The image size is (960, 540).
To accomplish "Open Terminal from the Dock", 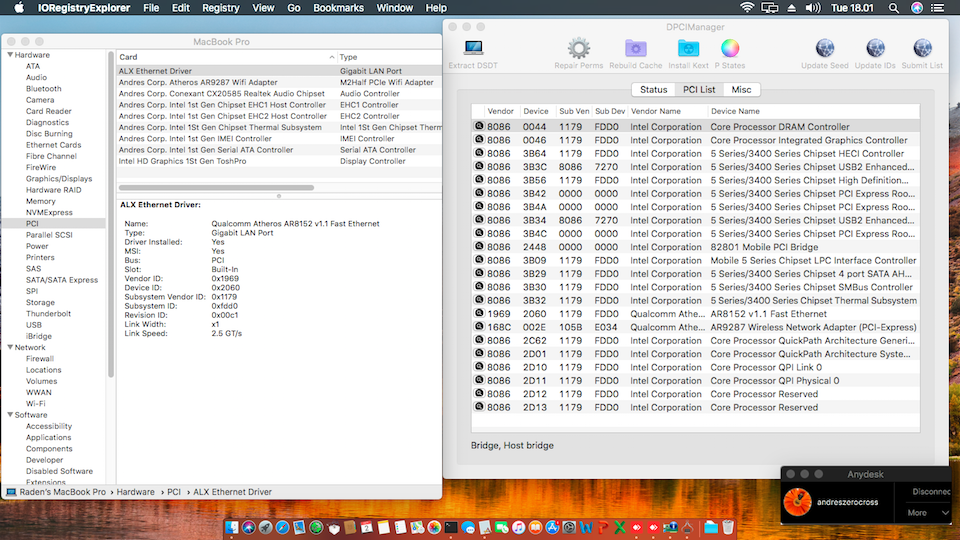I will coord(451,527).
